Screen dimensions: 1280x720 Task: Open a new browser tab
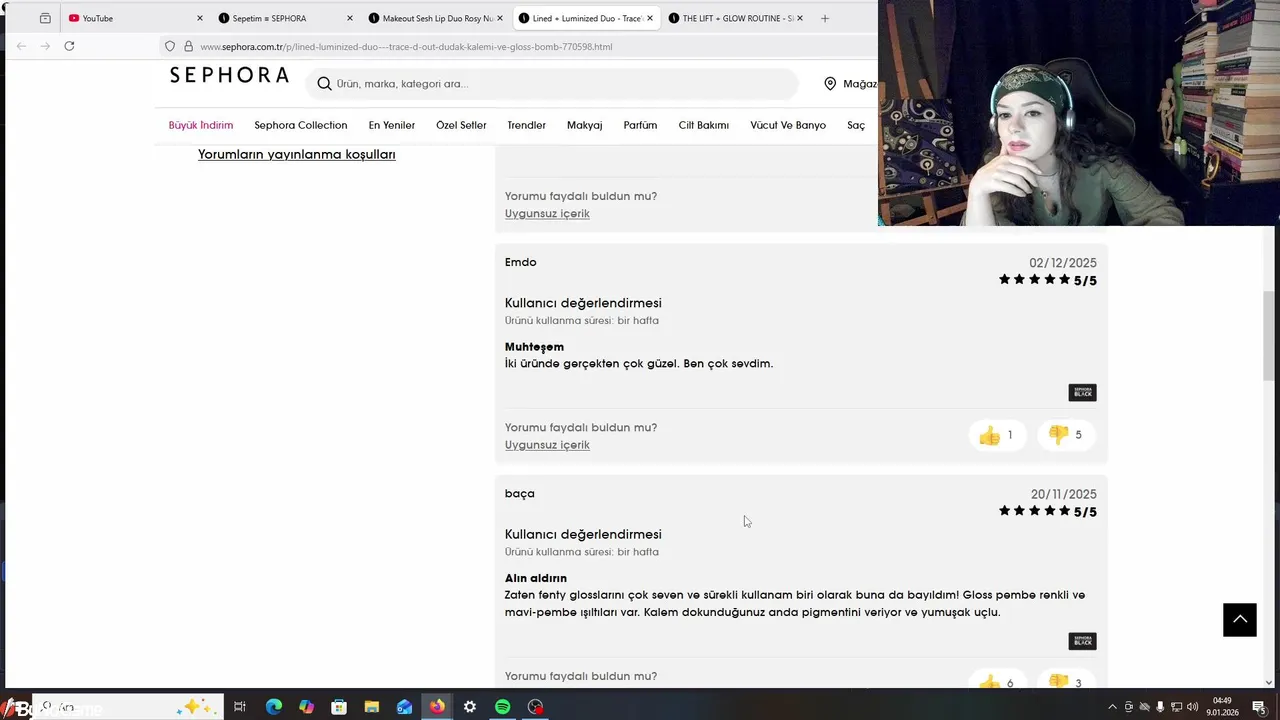825,18
